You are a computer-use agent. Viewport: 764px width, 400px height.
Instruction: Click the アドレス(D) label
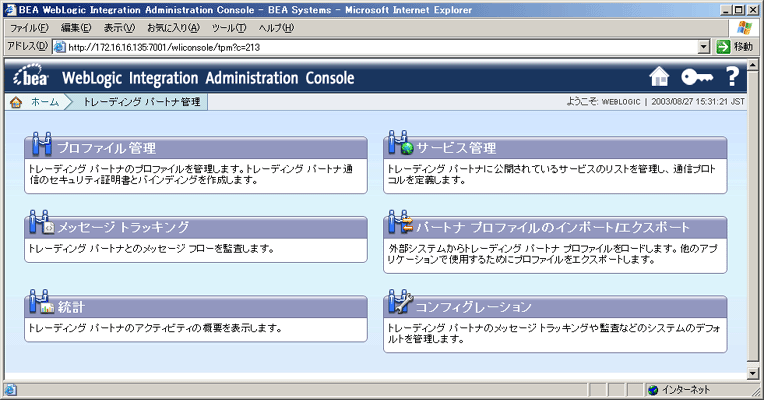(x=27, y=46)
